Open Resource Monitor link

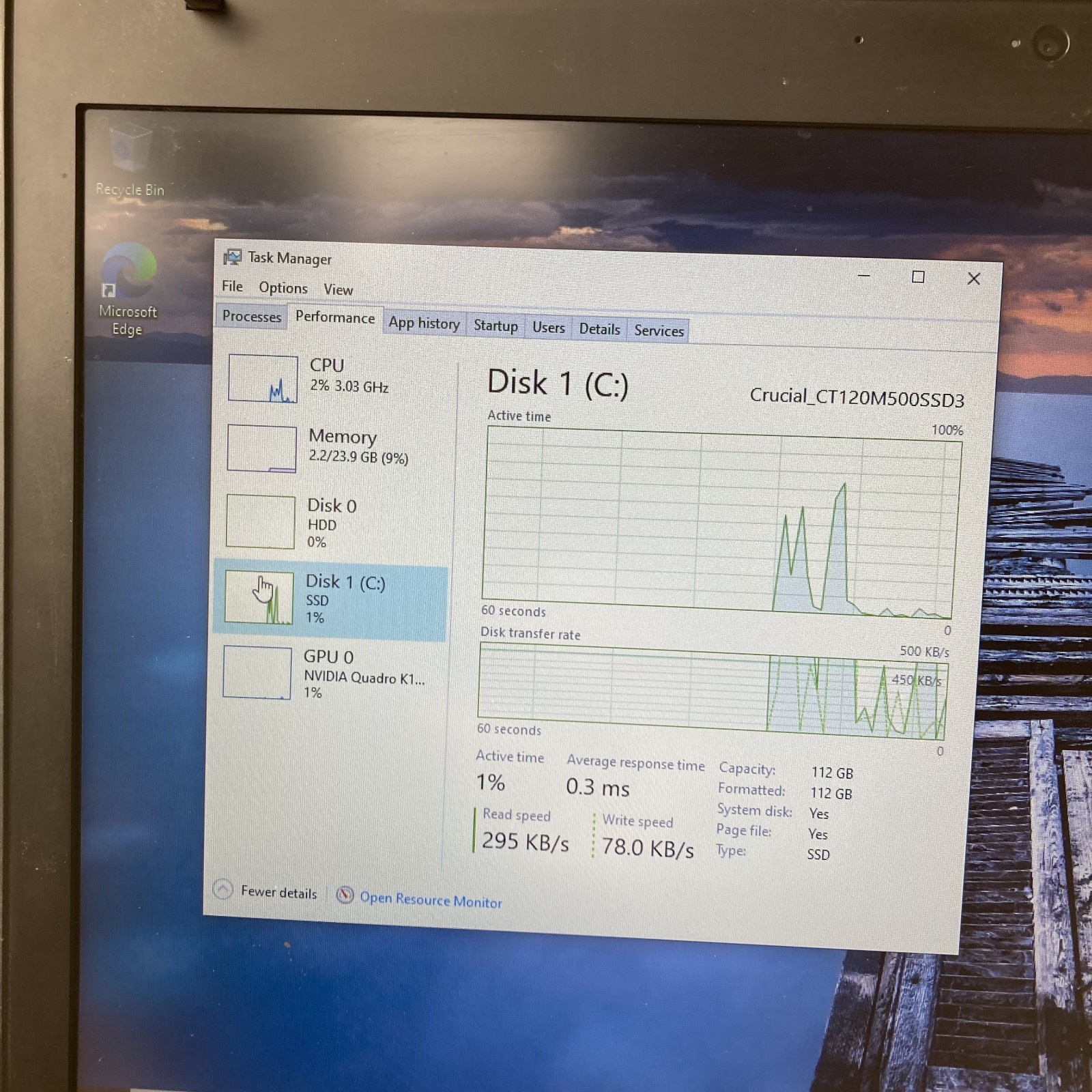point(431,900)
